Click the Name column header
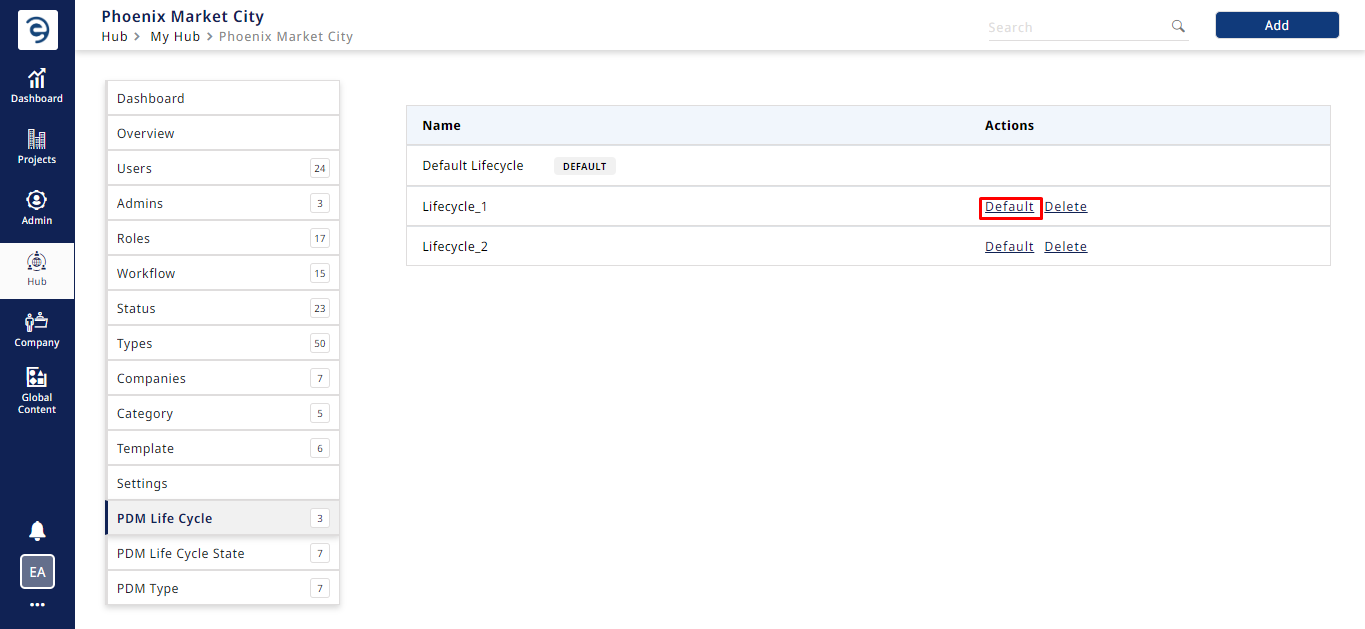The height and width of the screenshot is (629, 1365). (x=442, y=126)
